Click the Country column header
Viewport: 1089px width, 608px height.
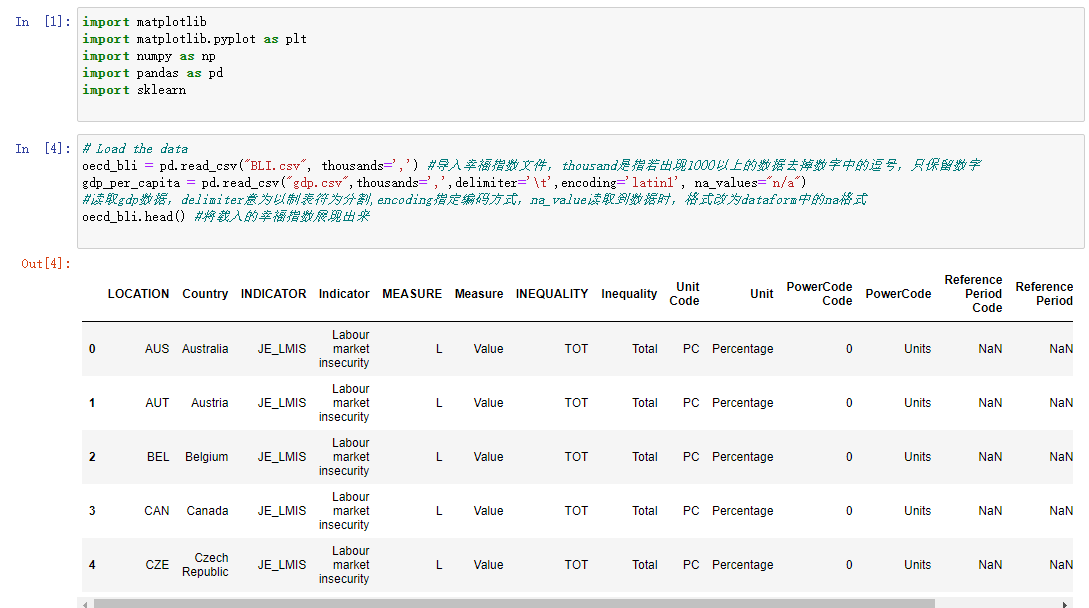[205, 294]
